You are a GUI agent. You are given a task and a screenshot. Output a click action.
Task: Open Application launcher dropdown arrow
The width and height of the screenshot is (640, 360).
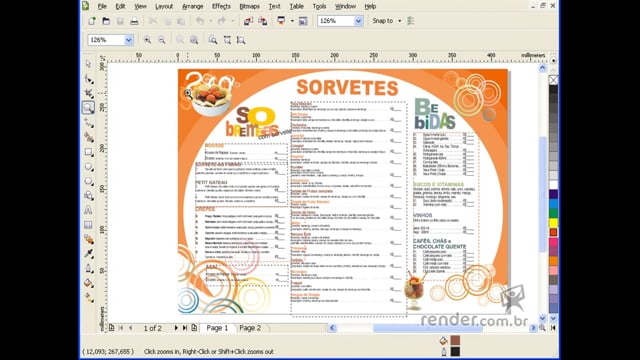pos(292,21)
